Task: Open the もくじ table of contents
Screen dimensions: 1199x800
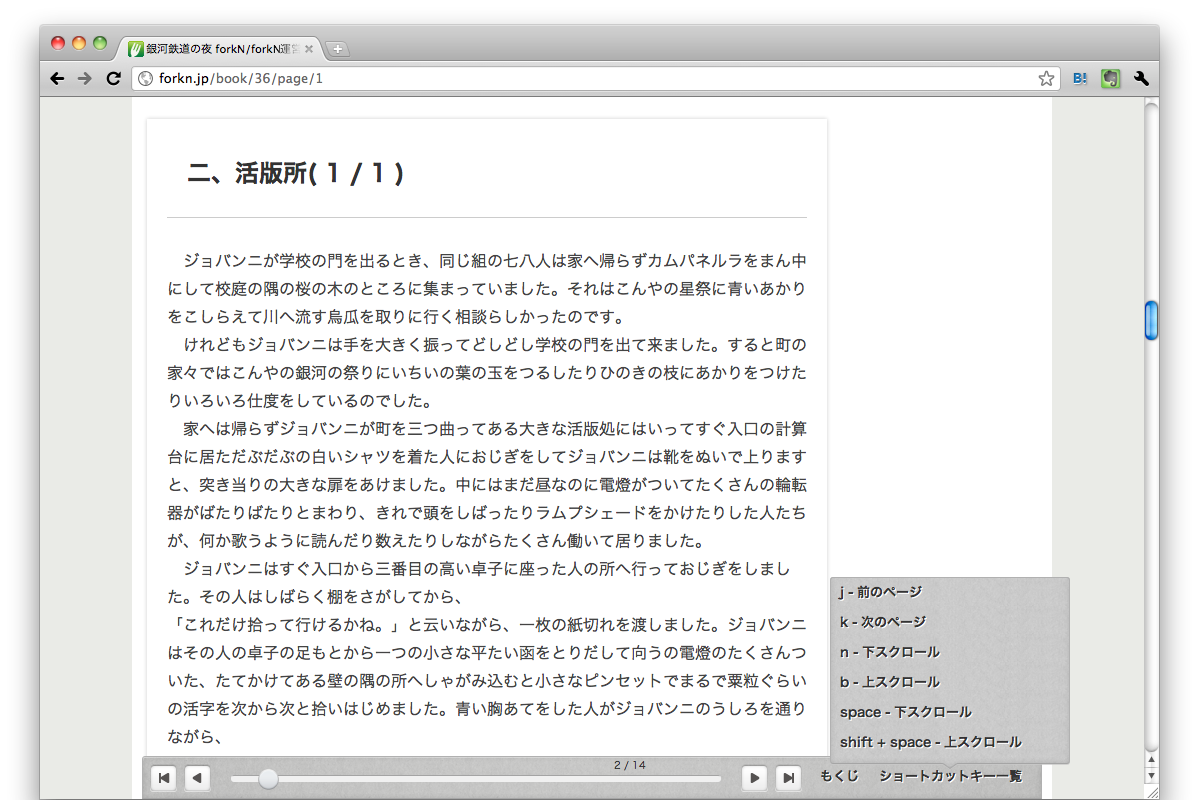Action: pyautogui.click(x=839, y=777)
